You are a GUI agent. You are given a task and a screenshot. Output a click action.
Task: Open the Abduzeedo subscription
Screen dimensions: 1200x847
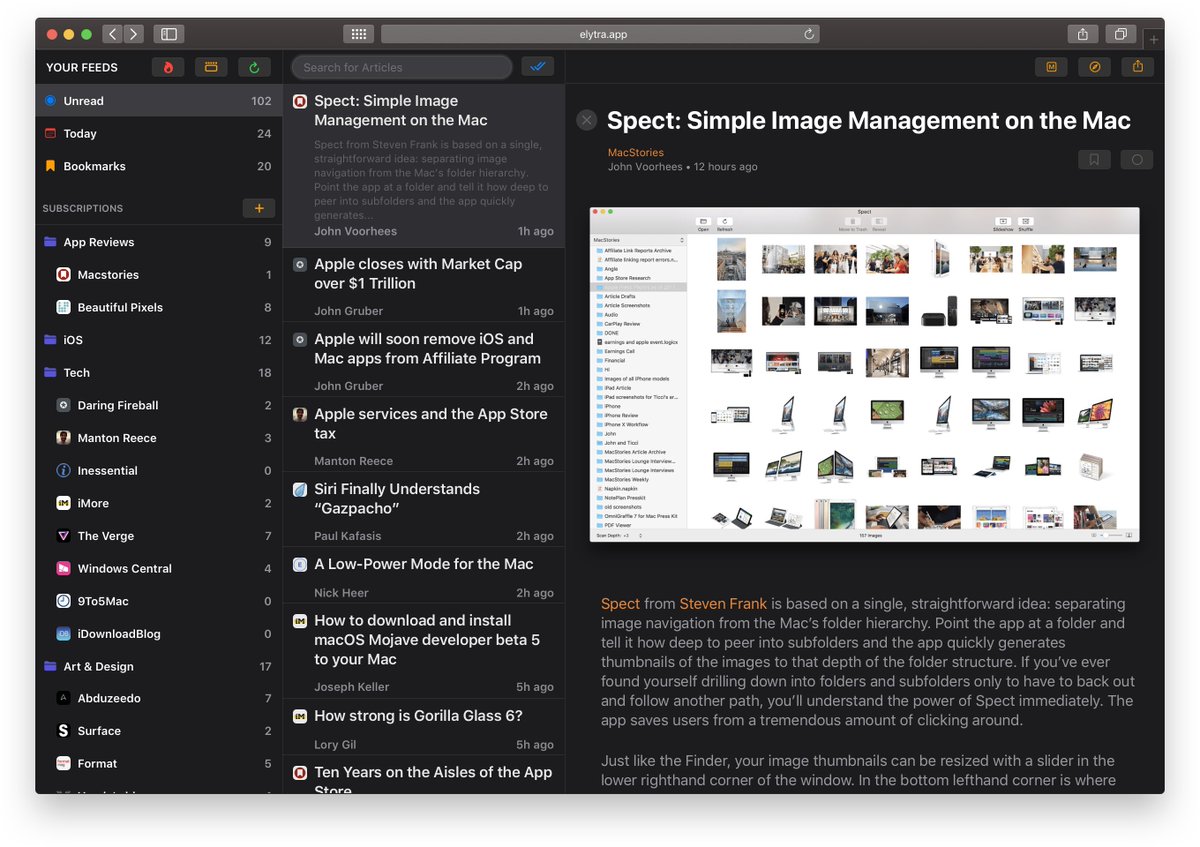pyautogui.click(x=159, y=698)
